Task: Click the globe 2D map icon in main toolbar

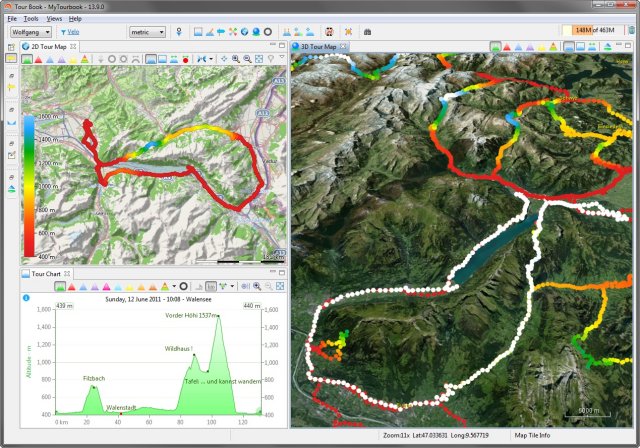Action: (x=244, y=32)
